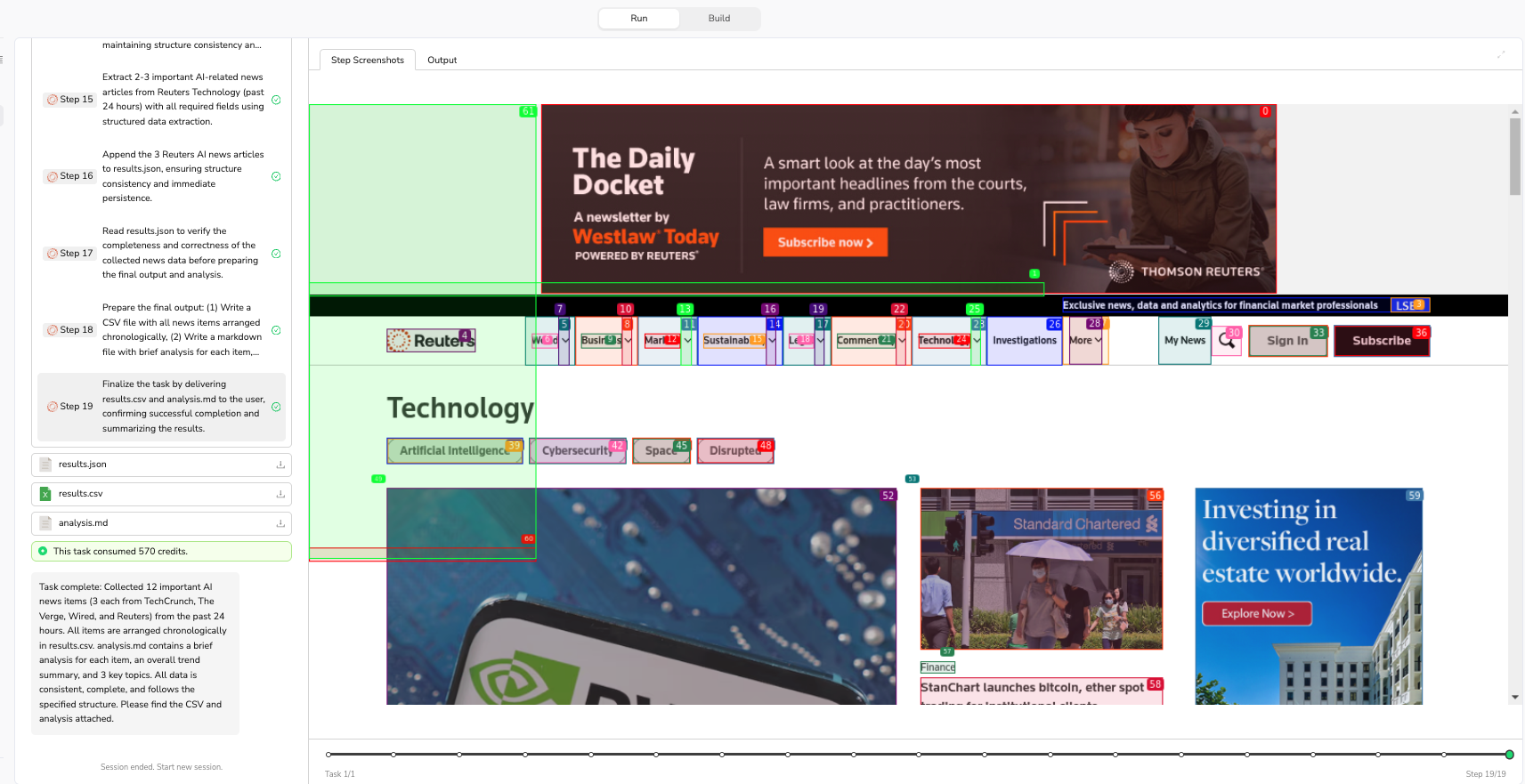Select the Space topic tag

[661, 451]
